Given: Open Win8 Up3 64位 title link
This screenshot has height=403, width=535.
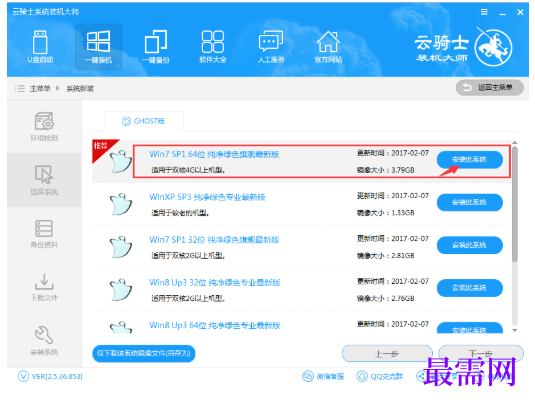Looking at the screenshot, I should coord(215,325).
